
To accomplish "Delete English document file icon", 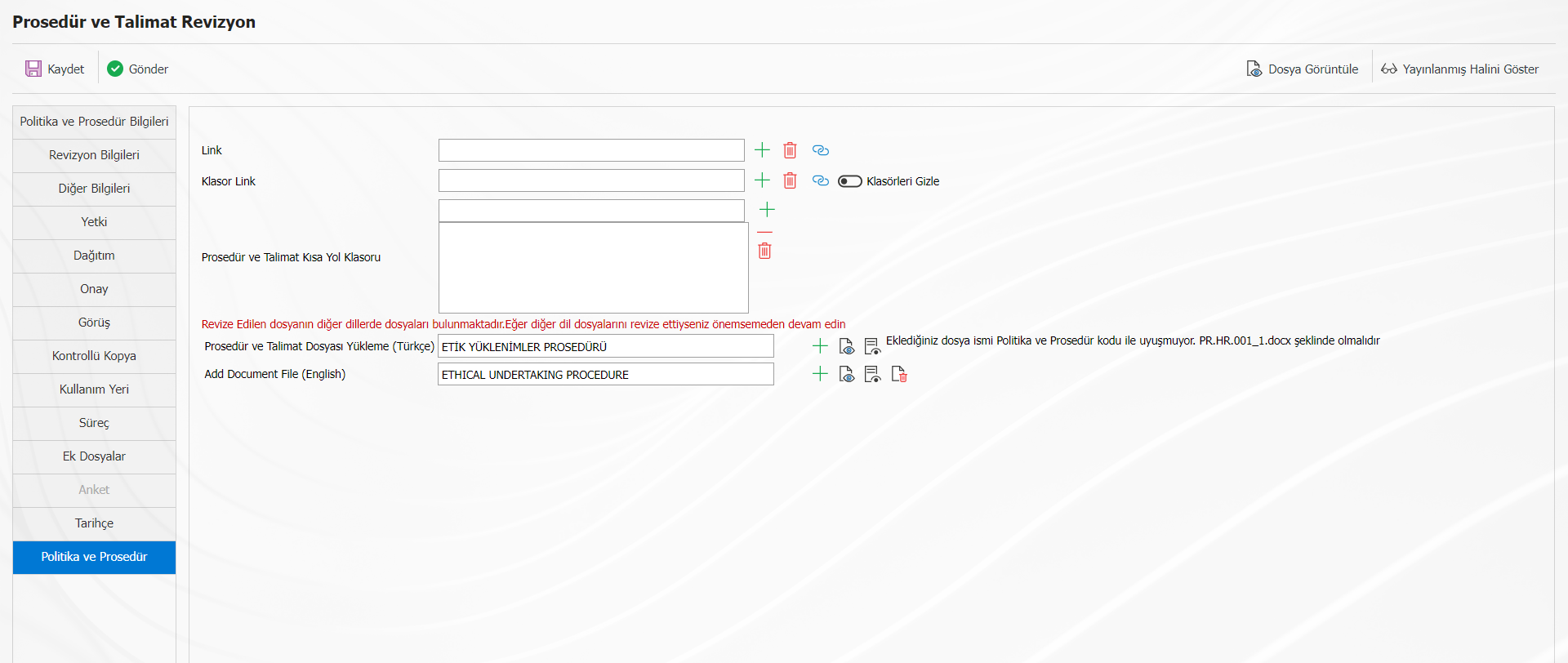I will (x=899, y=374).
